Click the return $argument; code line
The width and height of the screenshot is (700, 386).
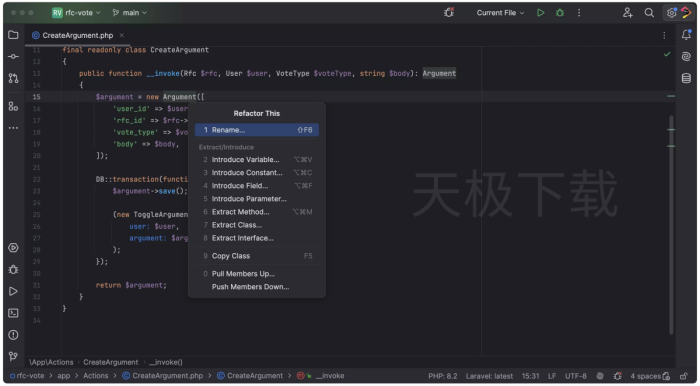pyautogui.click(x=131, y=285)
